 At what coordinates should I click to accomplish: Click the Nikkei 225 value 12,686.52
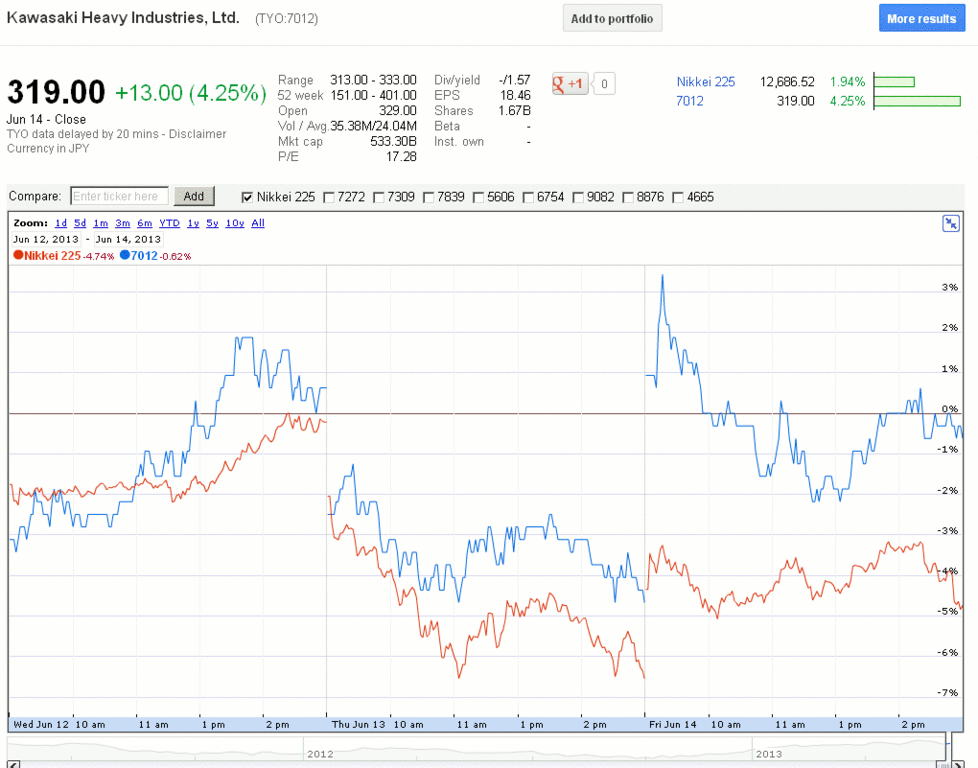click(787, 82)
